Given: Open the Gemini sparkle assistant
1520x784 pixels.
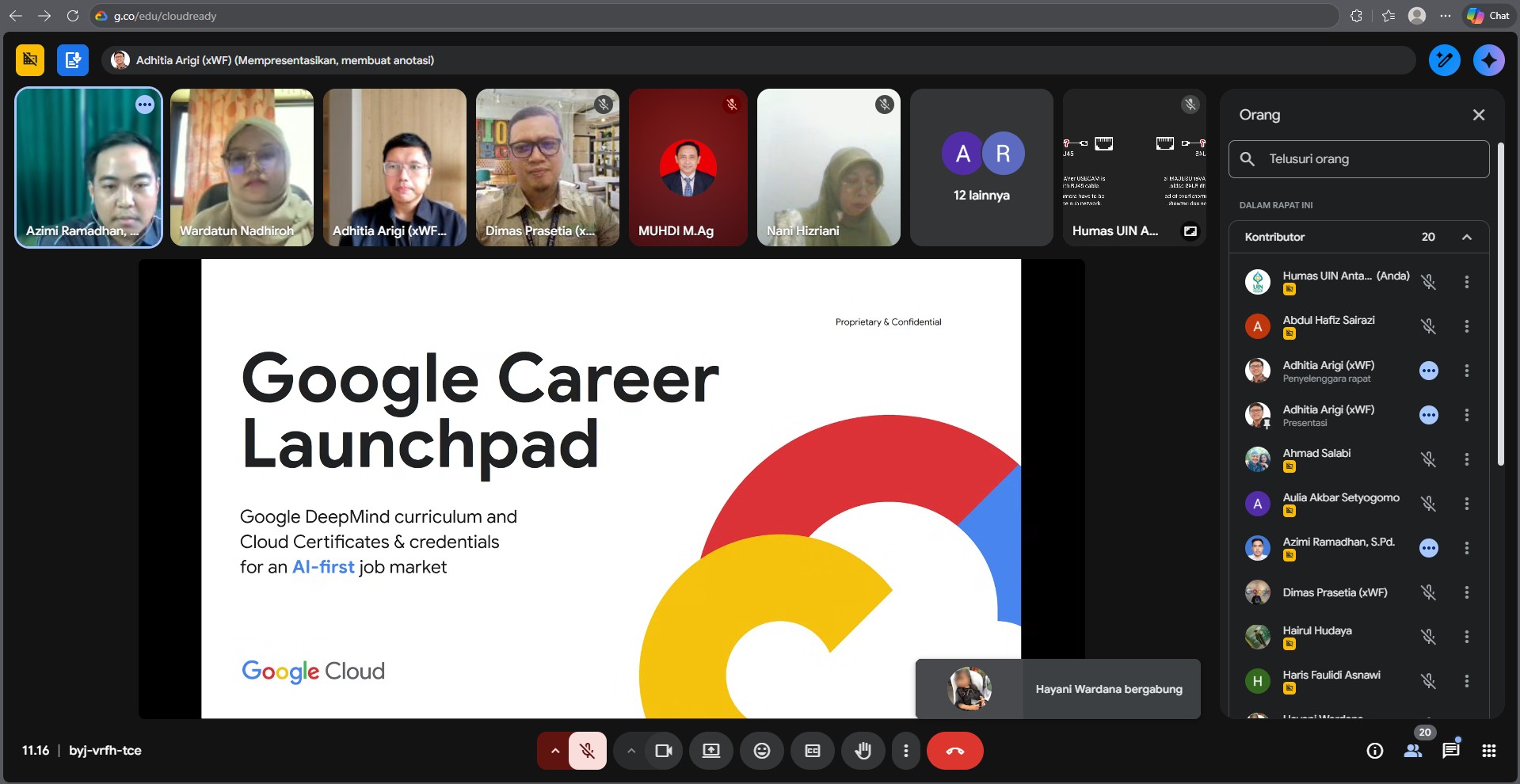Looking at the screenshot, I should point(1489,60).
